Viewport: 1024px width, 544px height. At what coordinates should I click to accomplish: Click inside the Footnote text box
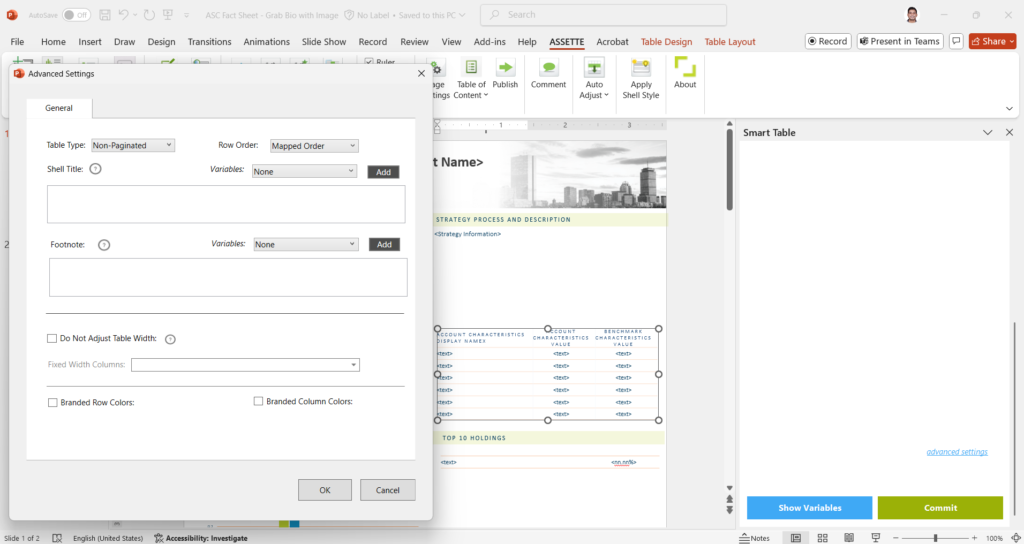pyautogui.click(x=228, y=277)
